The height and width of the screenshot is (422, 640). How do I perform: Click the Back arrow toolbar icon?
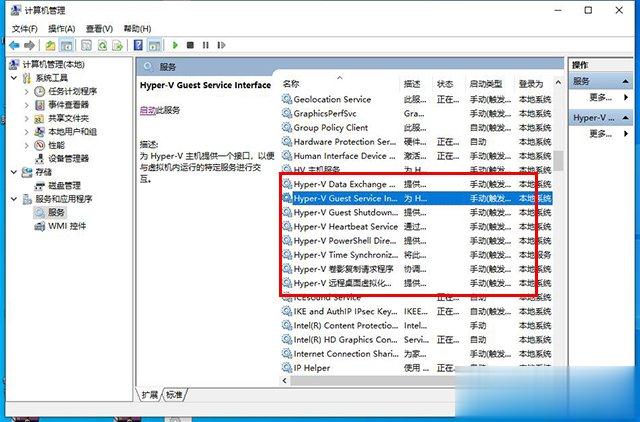[x=14, y=45]
